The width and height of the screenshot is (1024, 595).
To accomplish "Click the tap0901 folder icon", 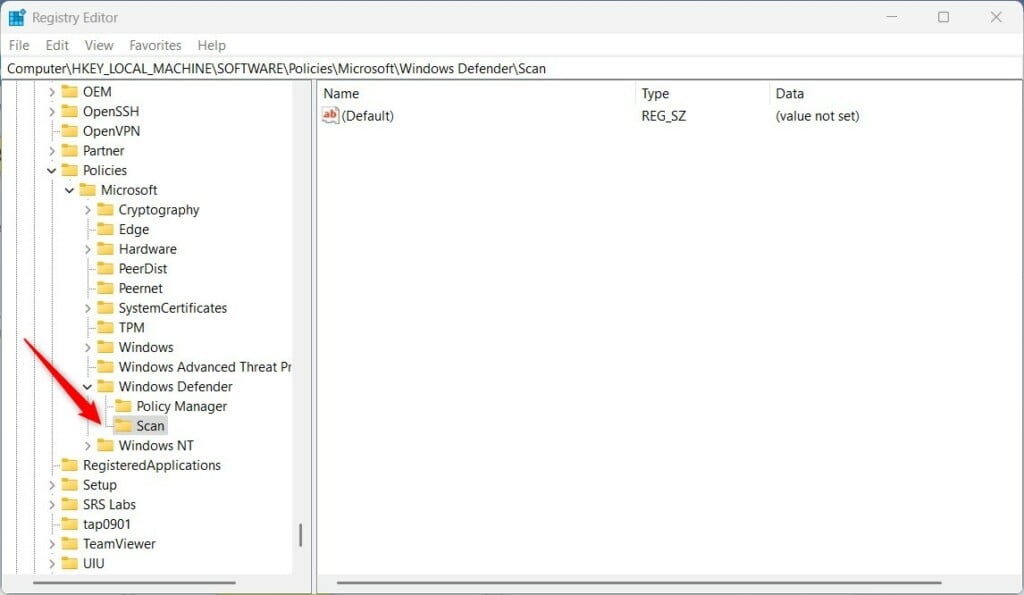I will pyautogui.click(x=69, y=523).
